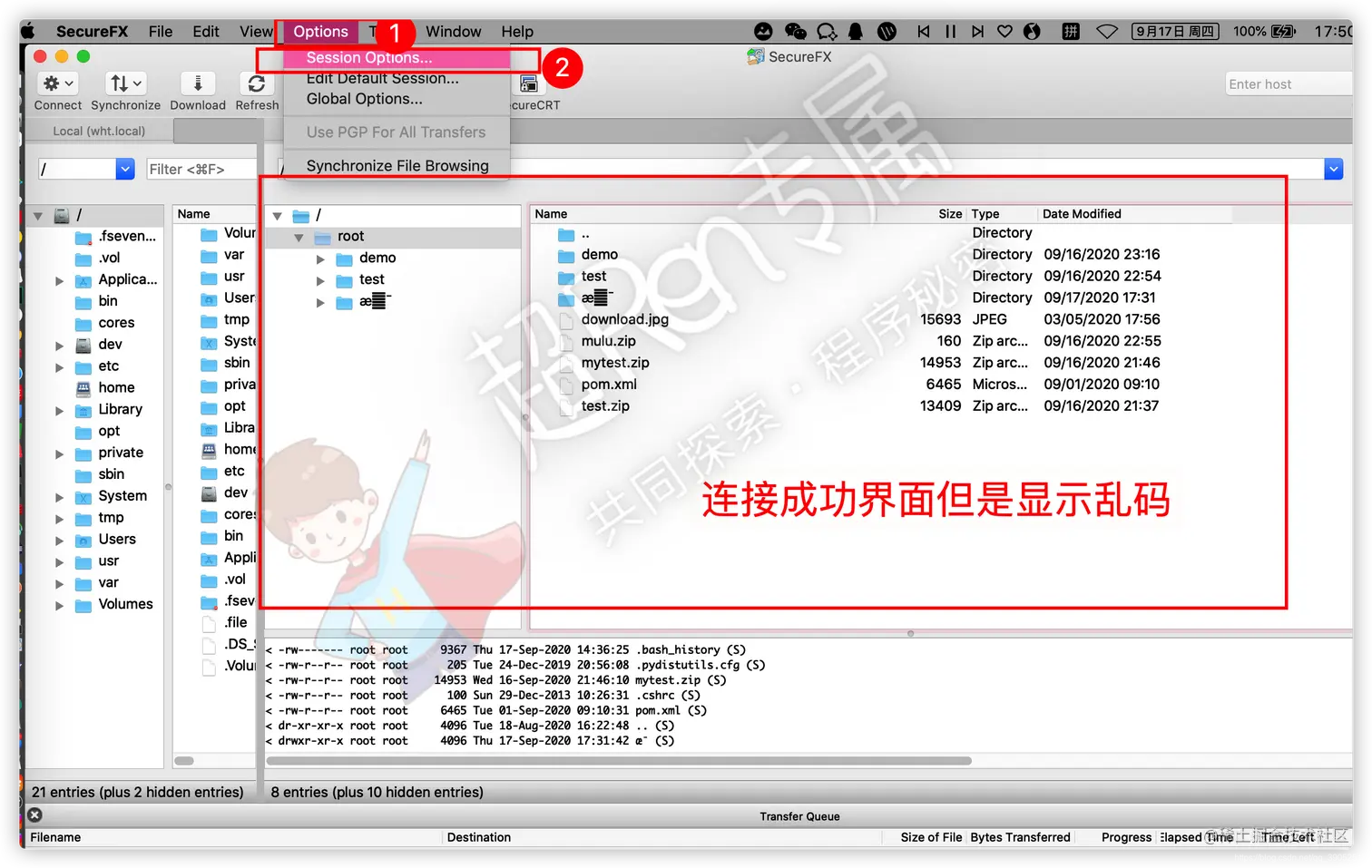
Task: Click into the Filter field
Action: coord(200,169)
